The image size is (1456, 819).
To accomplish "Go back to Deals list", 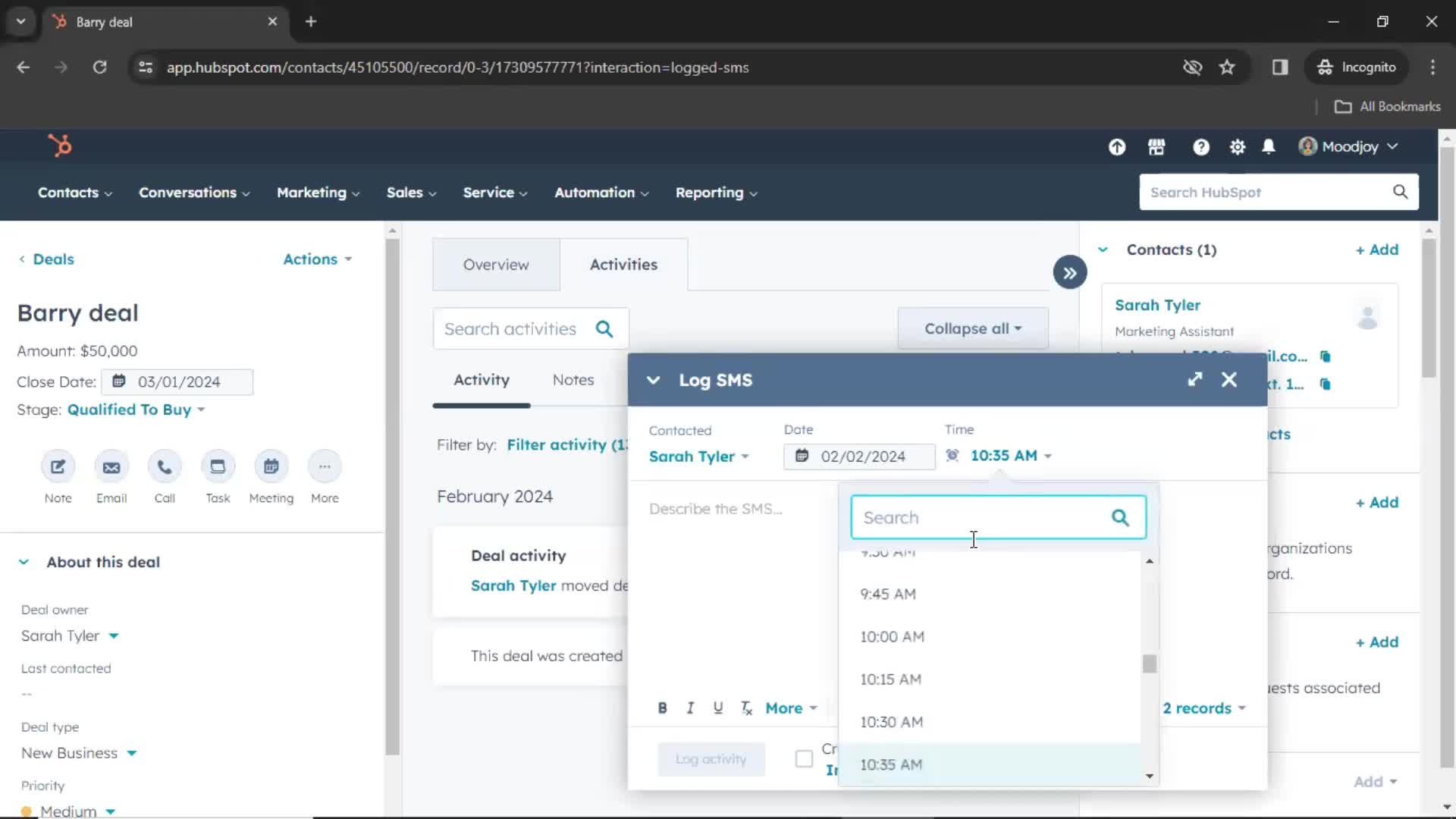I will 46,259.
